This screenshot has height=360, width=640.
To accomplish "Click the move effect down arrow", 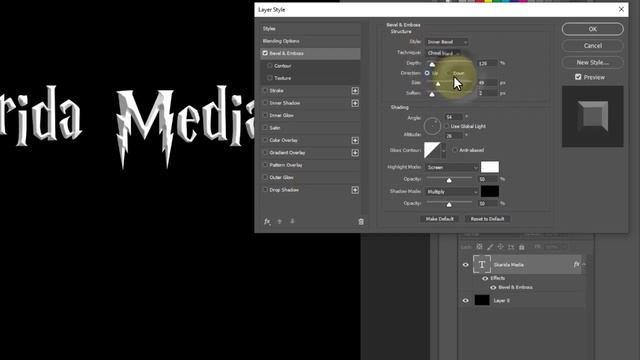I will point(292,221).
